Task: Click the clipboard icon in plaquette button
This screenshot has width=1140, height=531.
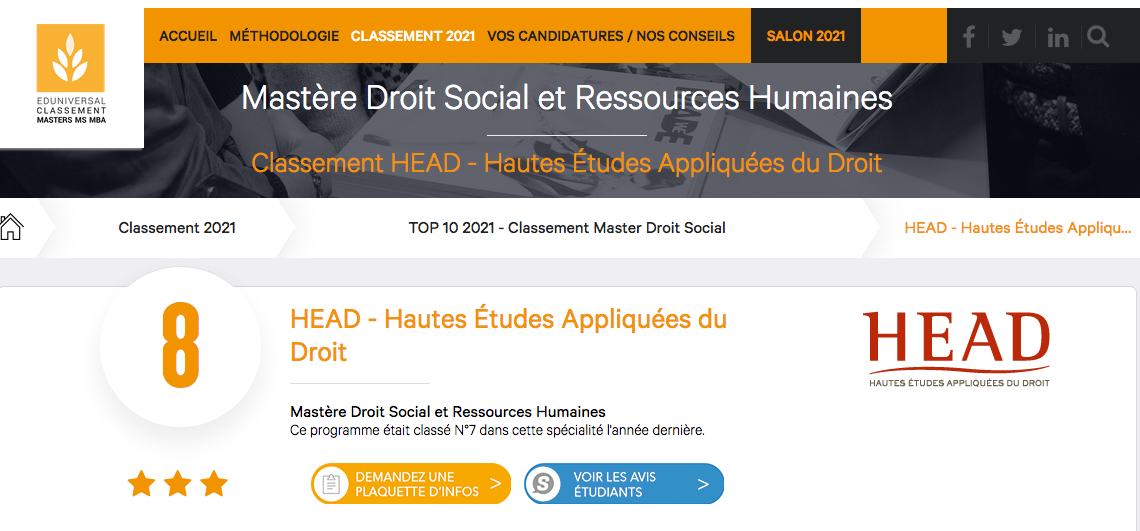Action: [332, 484]
